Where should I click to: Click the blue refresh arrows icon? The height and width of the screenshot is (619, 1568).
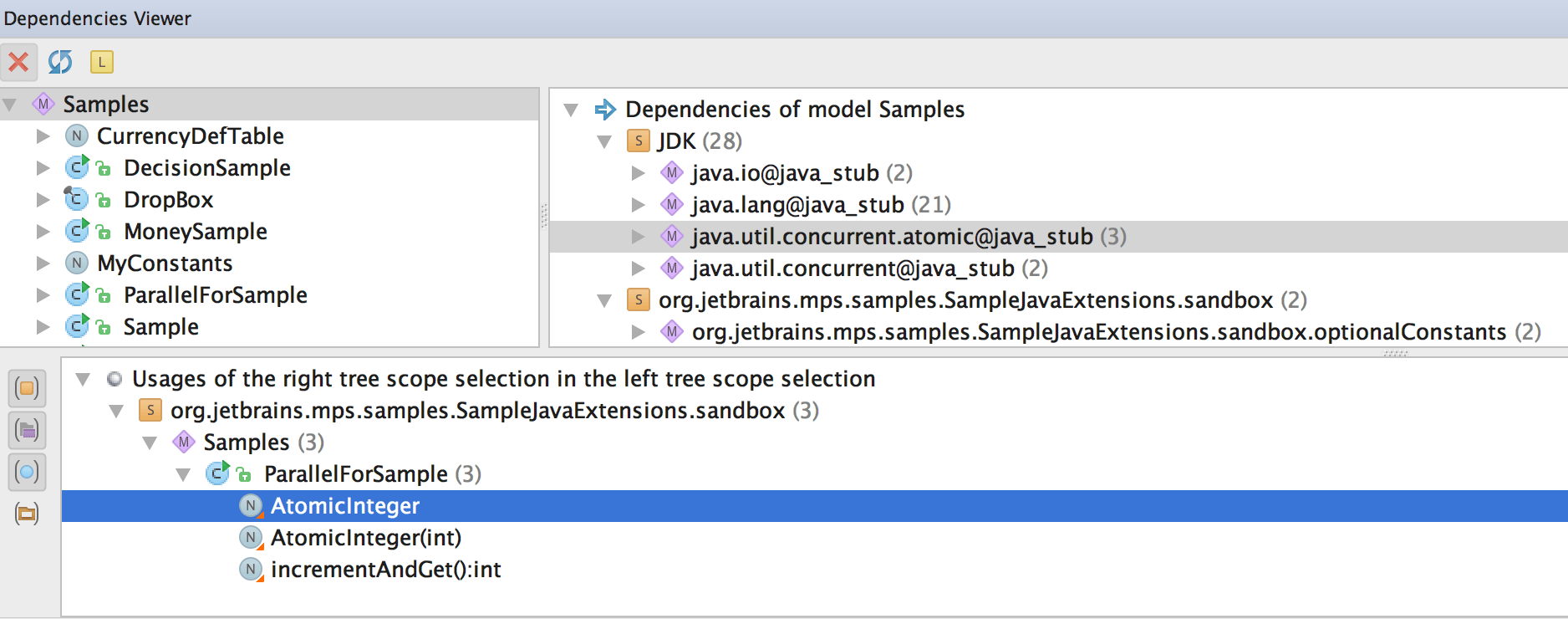click(x=60, y=62)
